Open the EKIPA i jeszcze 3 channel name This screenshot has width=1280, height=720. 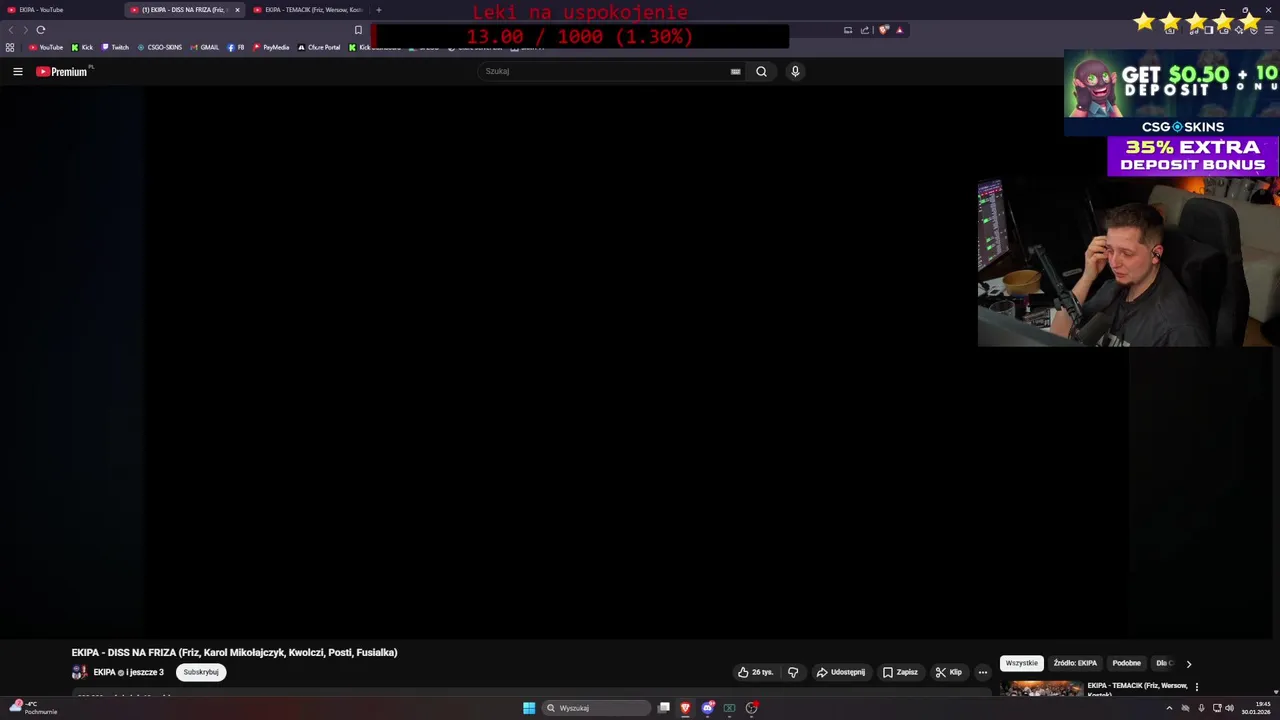tap(128, 672)
